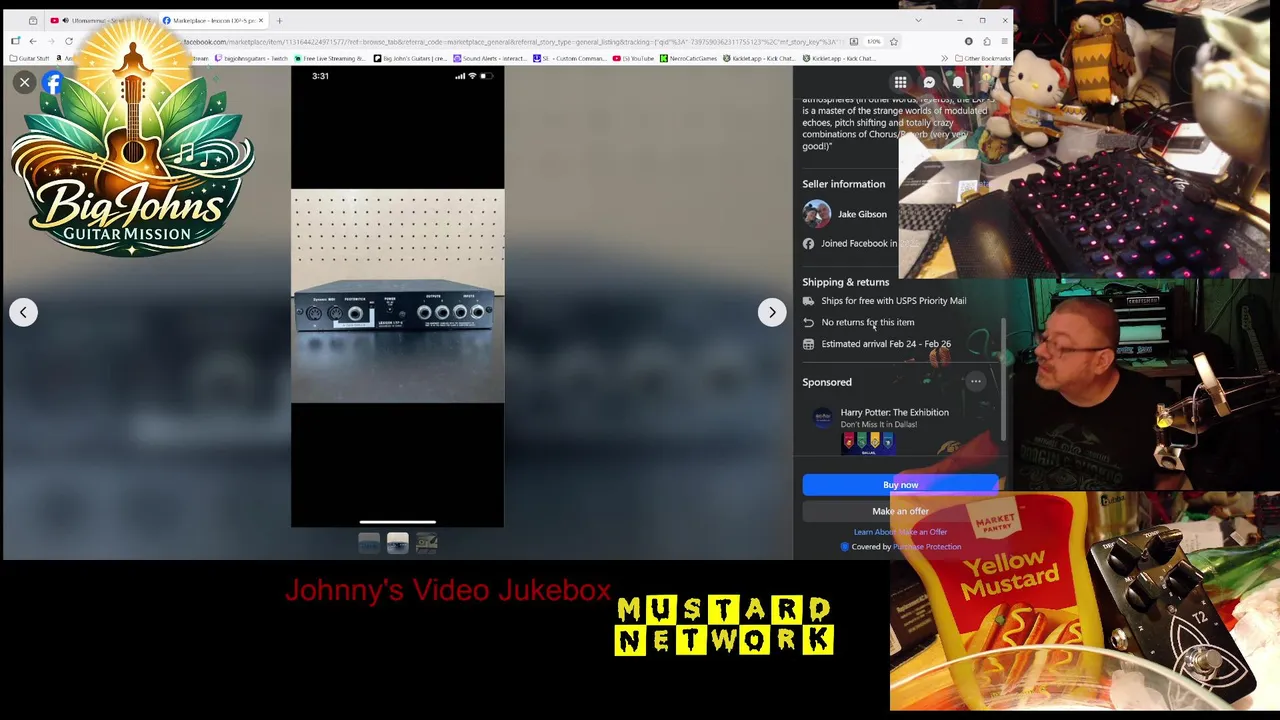Click Jake Gibson's profile picture
The width and height of the screenshot is (1280, 720).
click(816, 214)
